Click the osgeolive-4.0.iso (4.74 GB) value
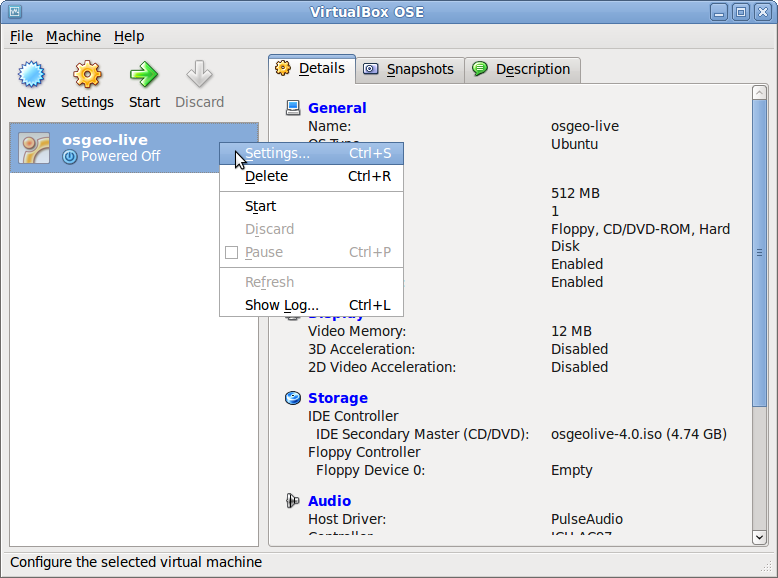The image size is (778, 578). [639, 434]
